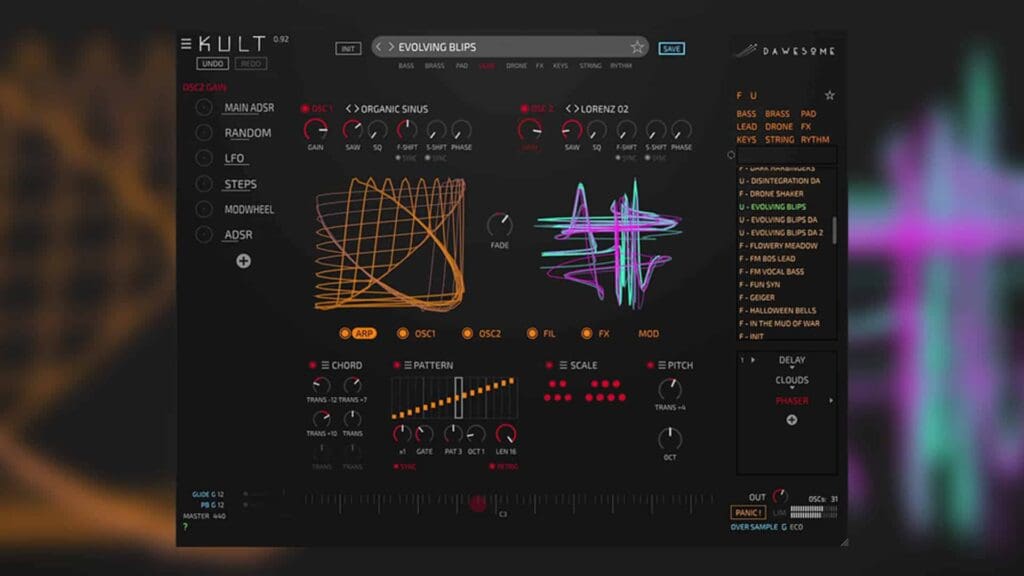Image resolution: width=1024 pixels, height=576 pixels.
Task: Open the SCALE section menu icon
Action: tap(563, 365)
